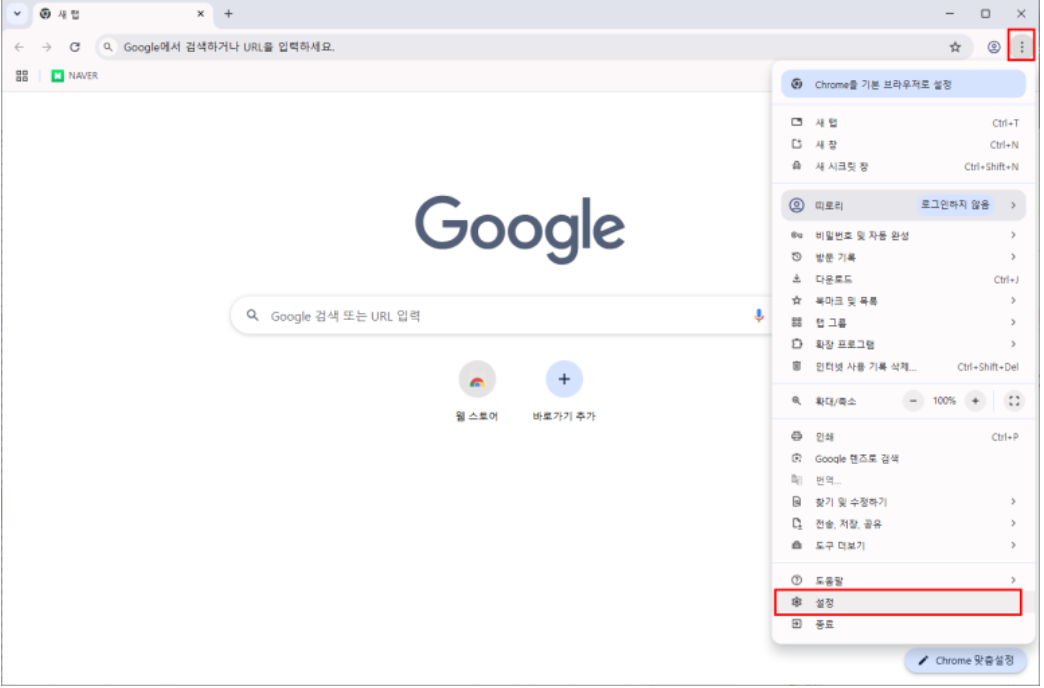Start voice search with the microphone icon
This screenshot has height=688, width=1044.
tap(758, 316)
